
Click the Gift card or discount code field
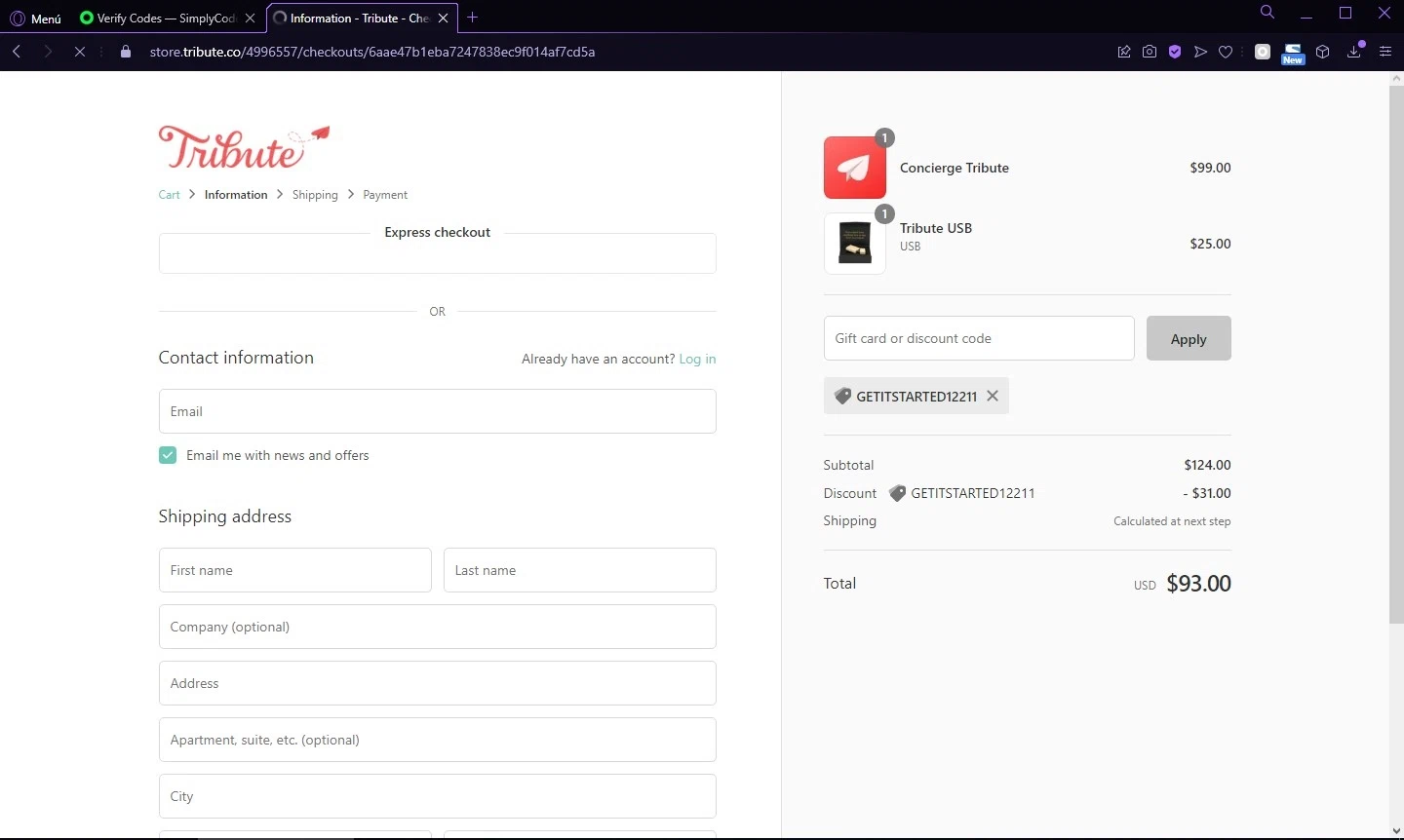pyautogui.click(x=979, y=338)
